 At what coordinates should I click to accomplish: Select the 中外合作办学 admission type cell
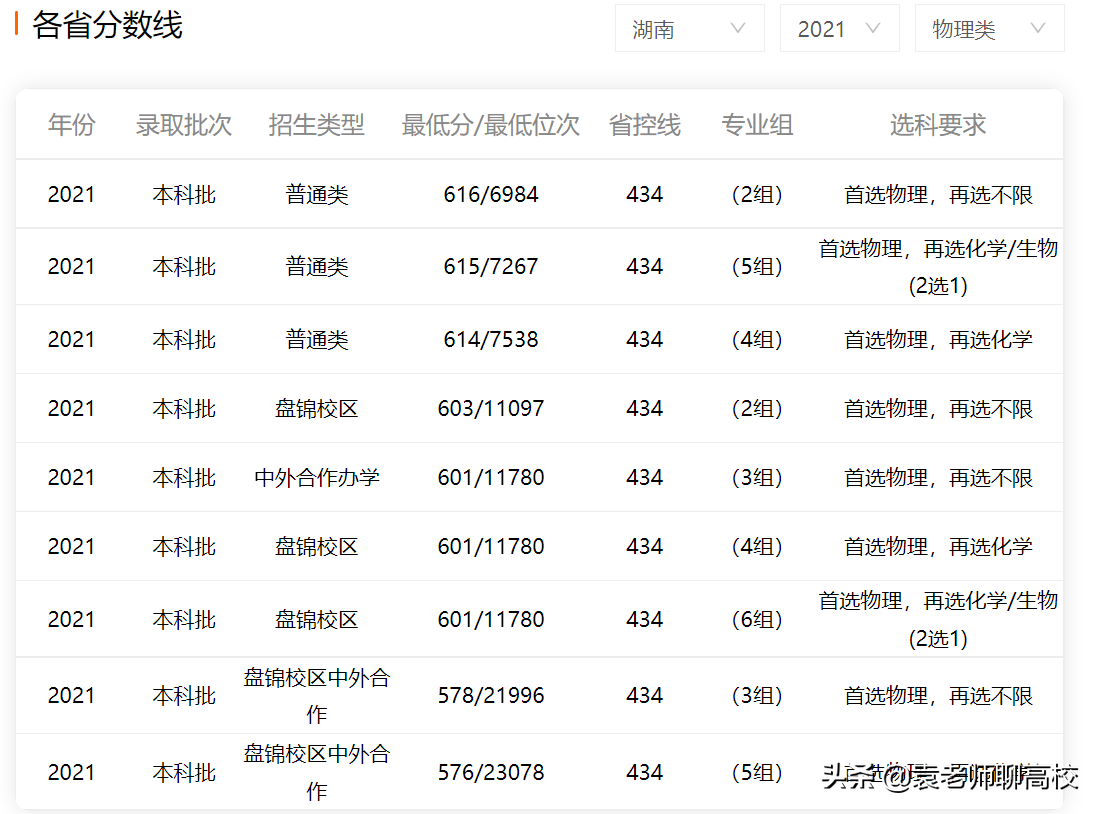coord(316,477)
